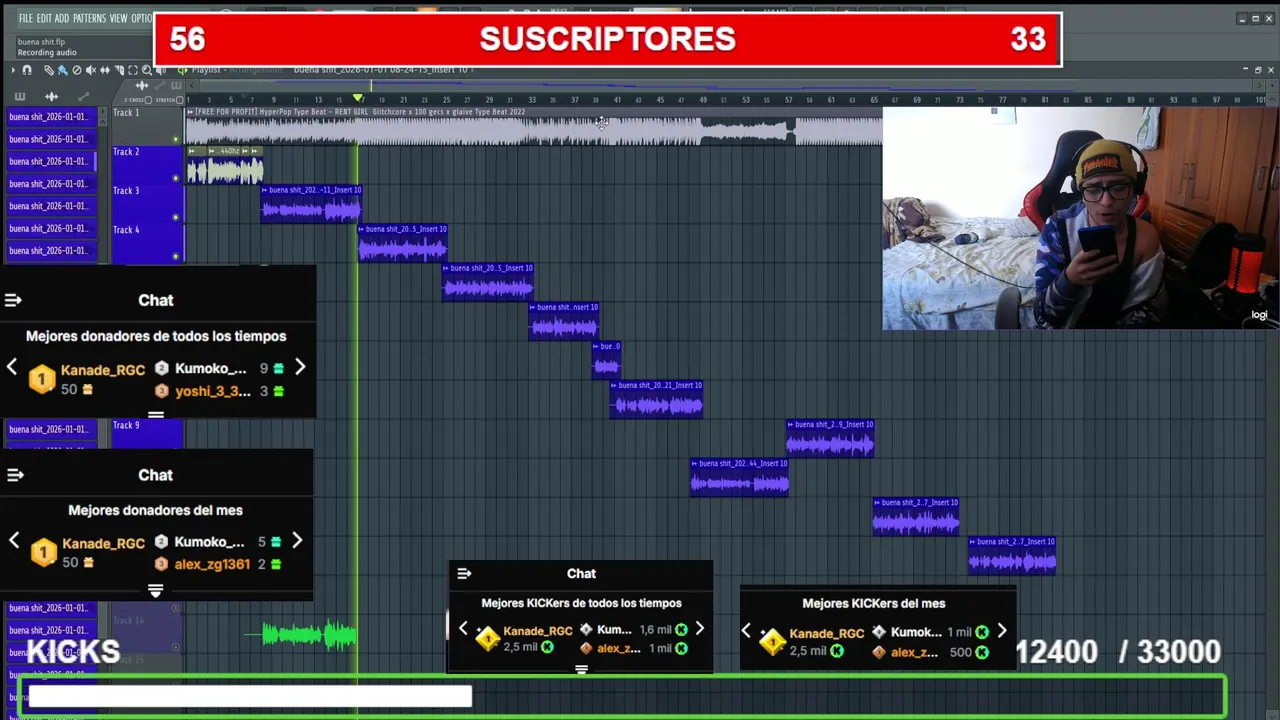1280x720 pixels.
Task: Go to previous page of monthly top donors
Action: point(14,541)
